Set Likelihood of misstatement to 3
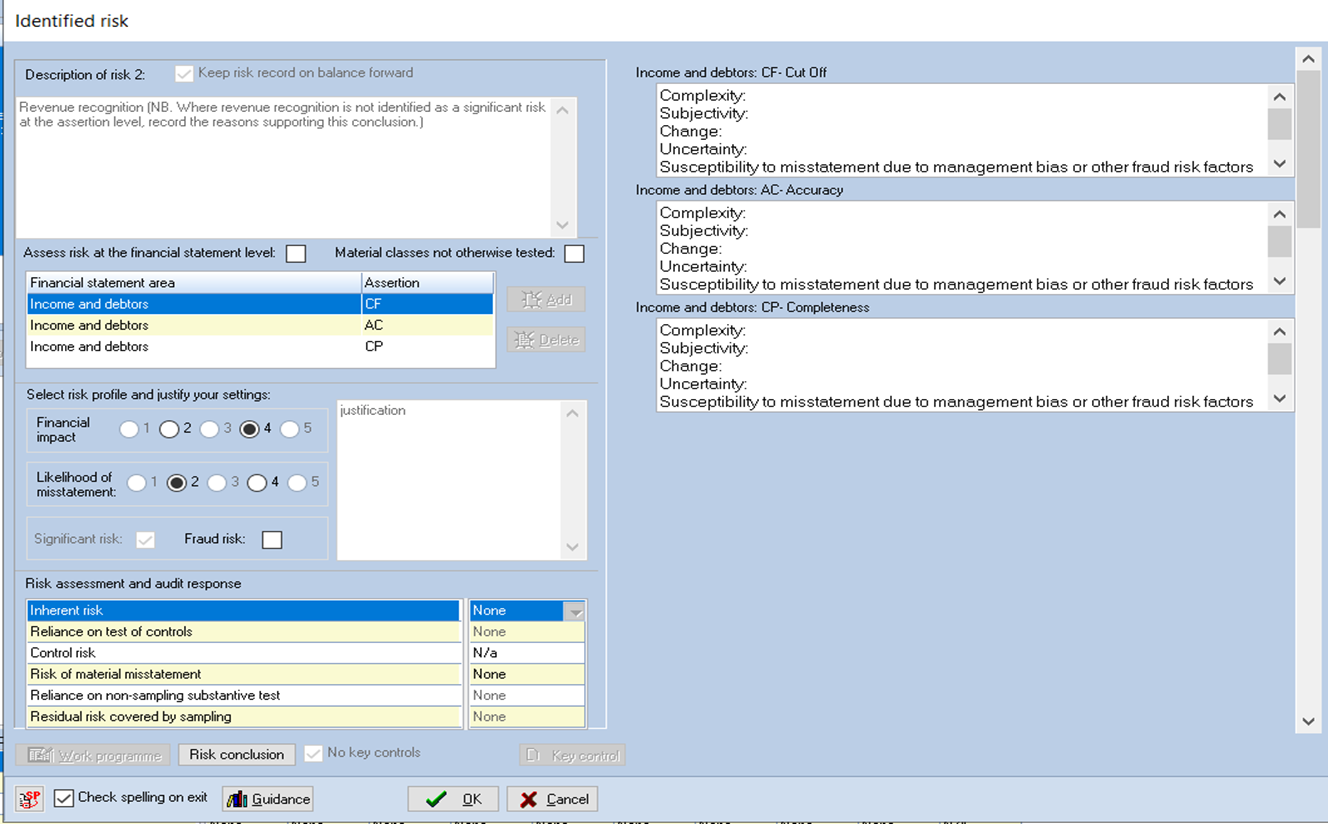Screen dimensions: 1328x824 (217, 483)
